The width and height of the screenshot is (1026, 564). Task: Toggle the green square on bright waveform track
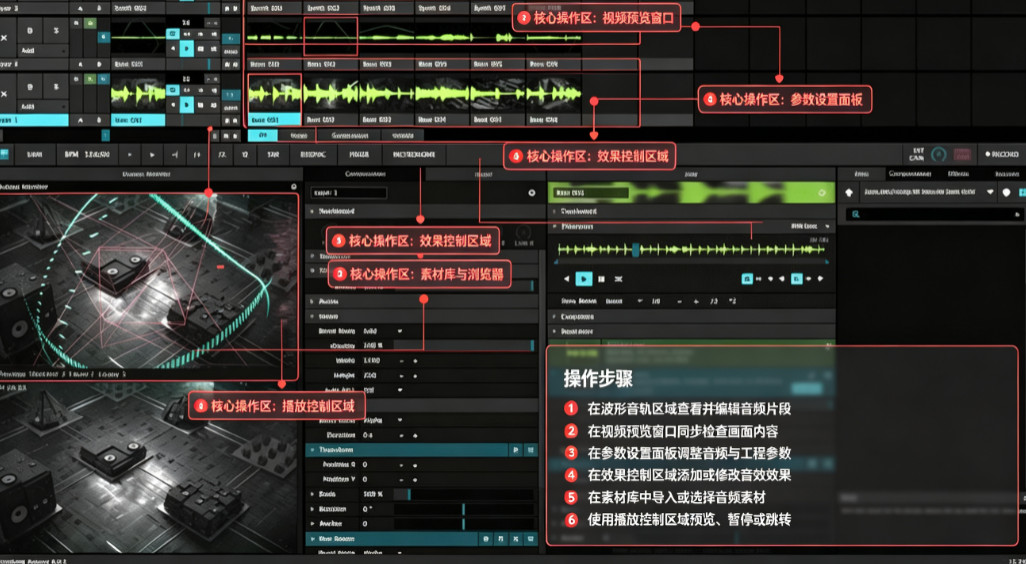[90, 79]
